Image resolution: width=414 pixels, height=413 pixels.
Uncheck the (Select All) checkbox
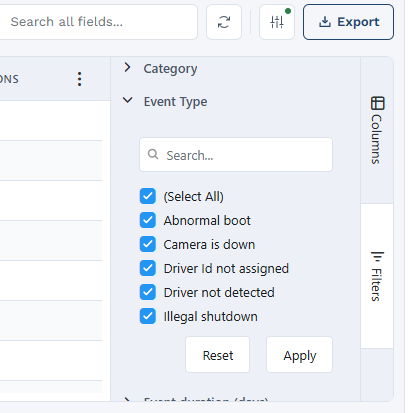coord(148,196)
